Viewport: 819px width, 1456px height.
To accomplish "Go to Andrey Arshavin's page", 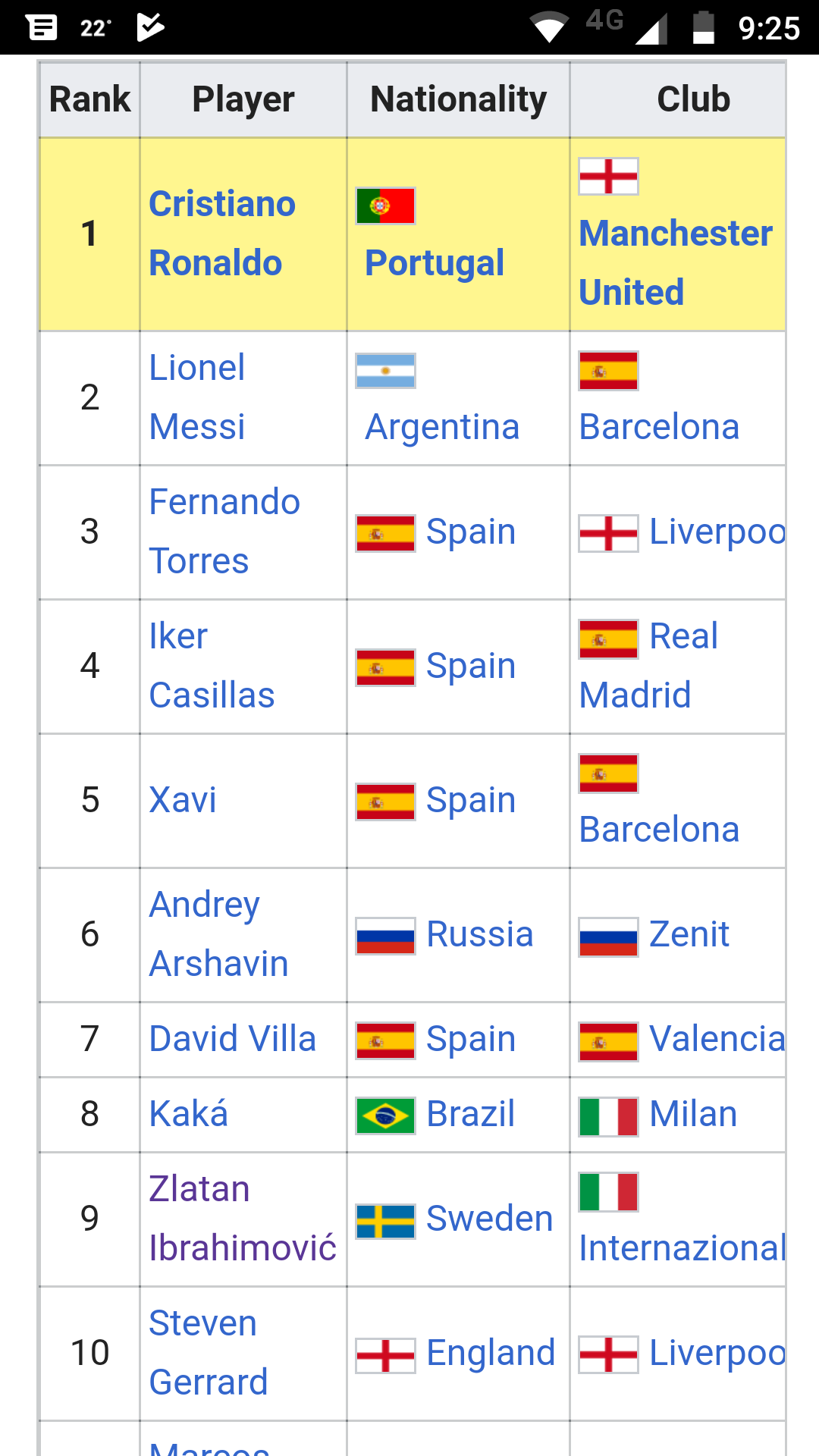I will pyautogui.click(x=218, y=934).
